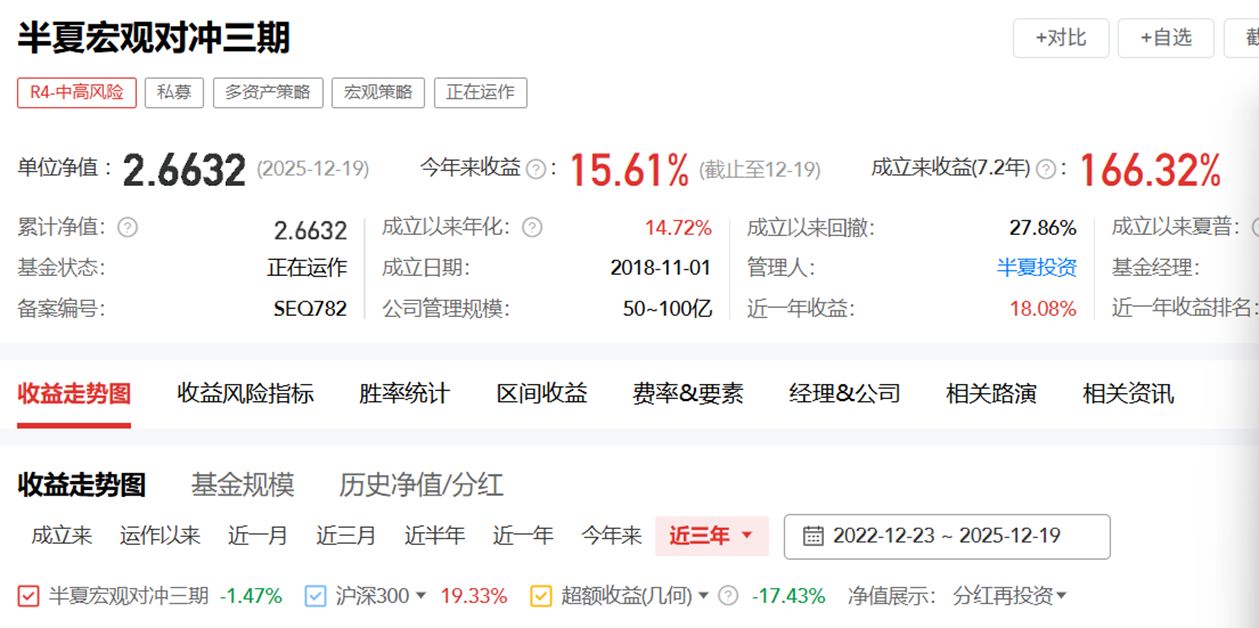
Task: Switch to the 收益风险指标 tab
Action: pos(245,394)
